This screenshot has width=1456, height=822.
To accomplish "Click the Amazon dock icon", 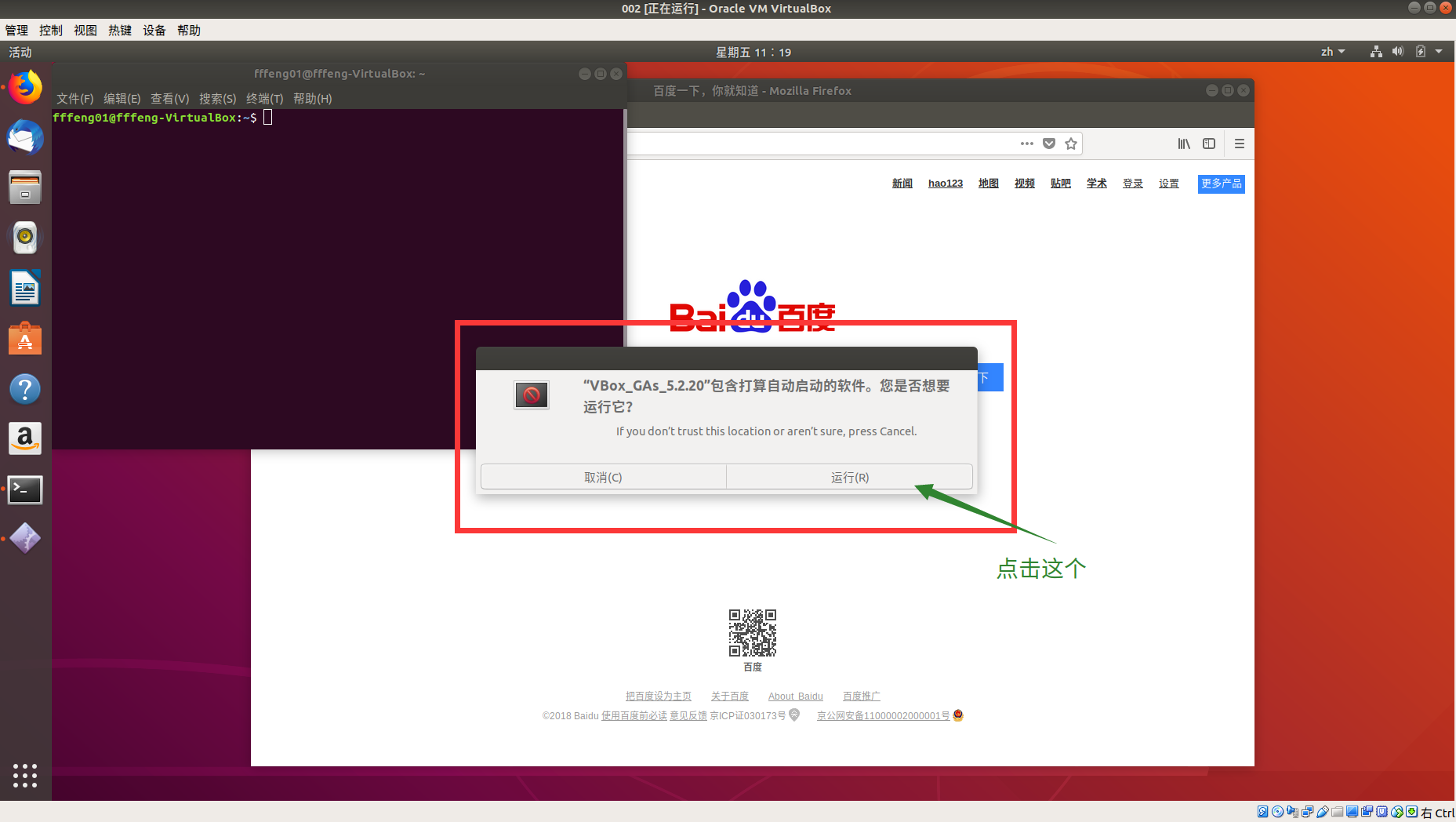I will point(25,438).
